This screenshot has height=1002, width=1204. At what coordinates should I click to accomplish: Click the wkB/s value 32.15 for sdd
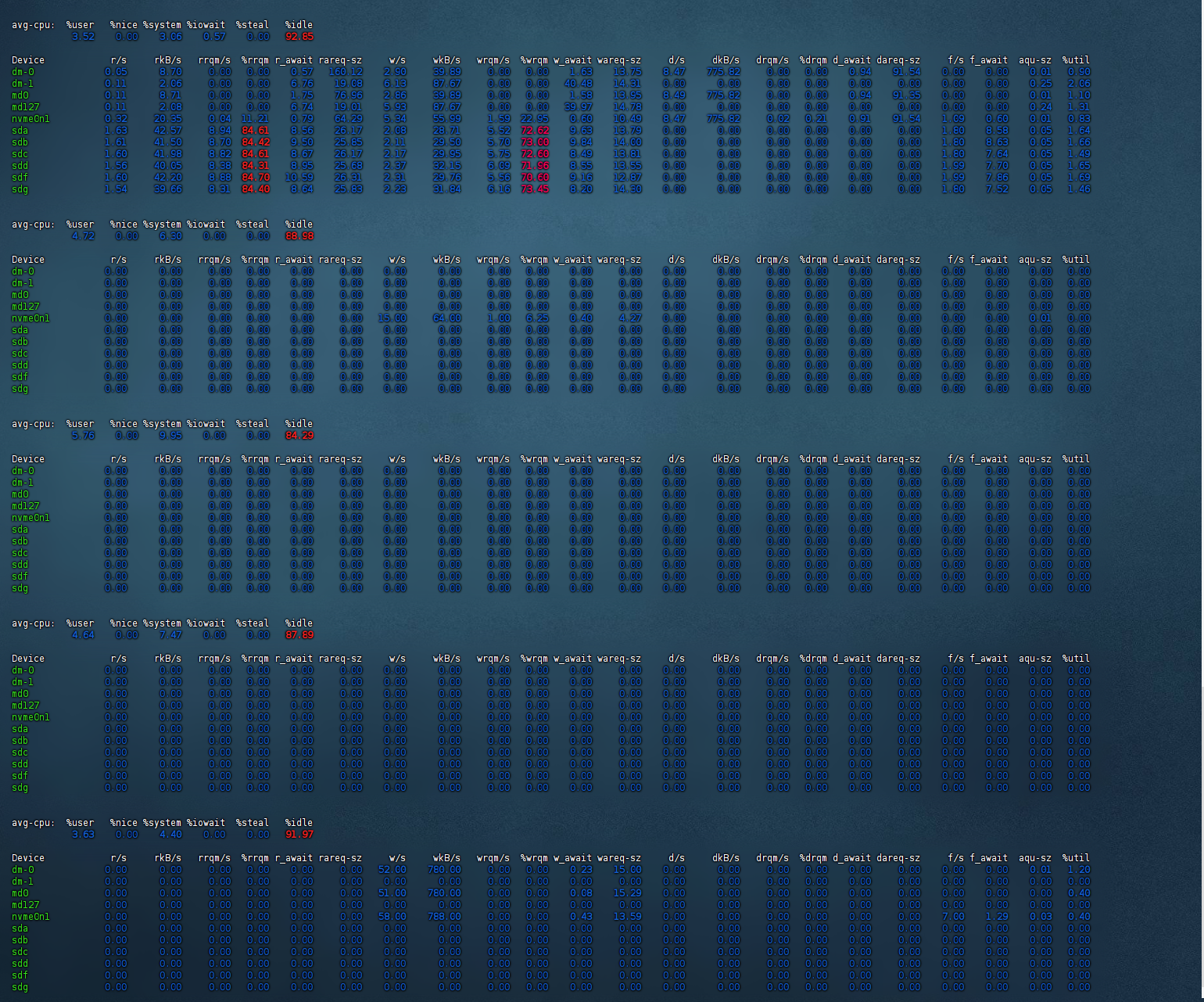[x=447, y=166]
